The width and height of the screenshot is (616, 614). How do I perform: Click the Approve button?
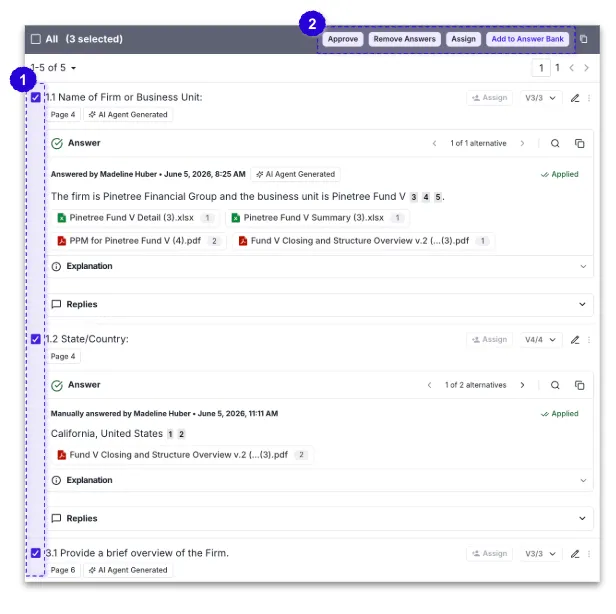click(343, 39)
